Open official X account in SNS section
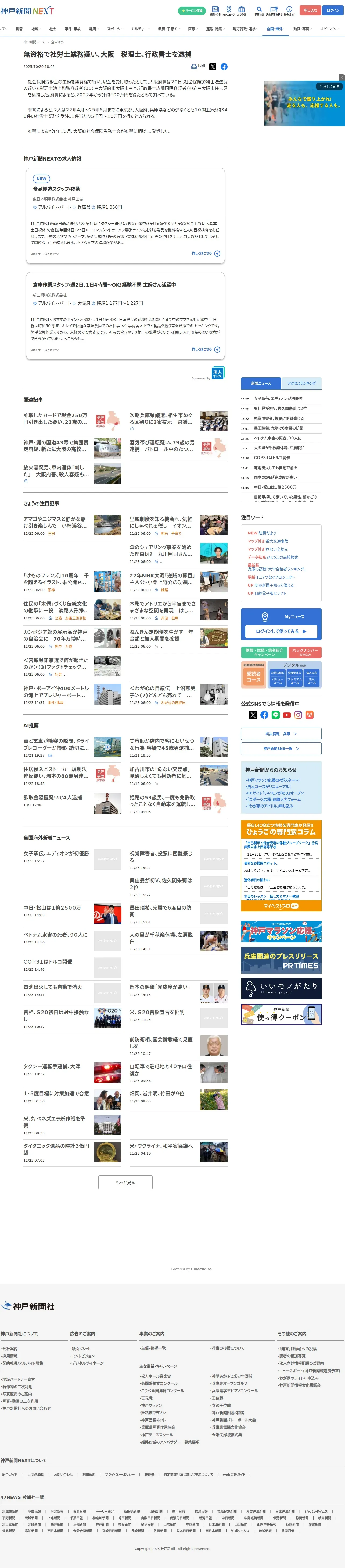The height and width of the screenshot is (1568, 345). [x=253, y=715]
